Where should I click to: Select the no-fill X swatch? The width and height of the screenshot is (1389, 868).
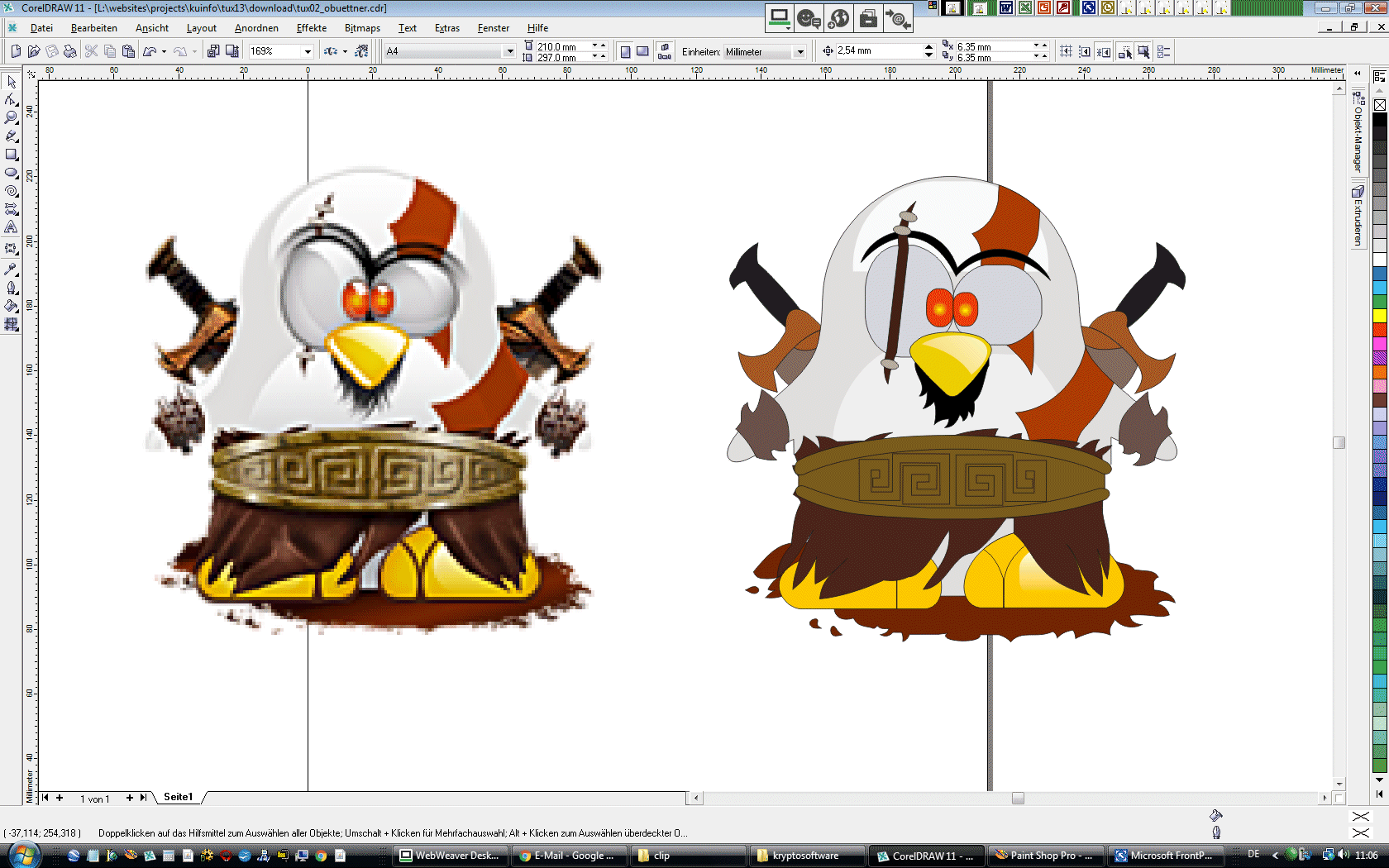coord(1380,105)
